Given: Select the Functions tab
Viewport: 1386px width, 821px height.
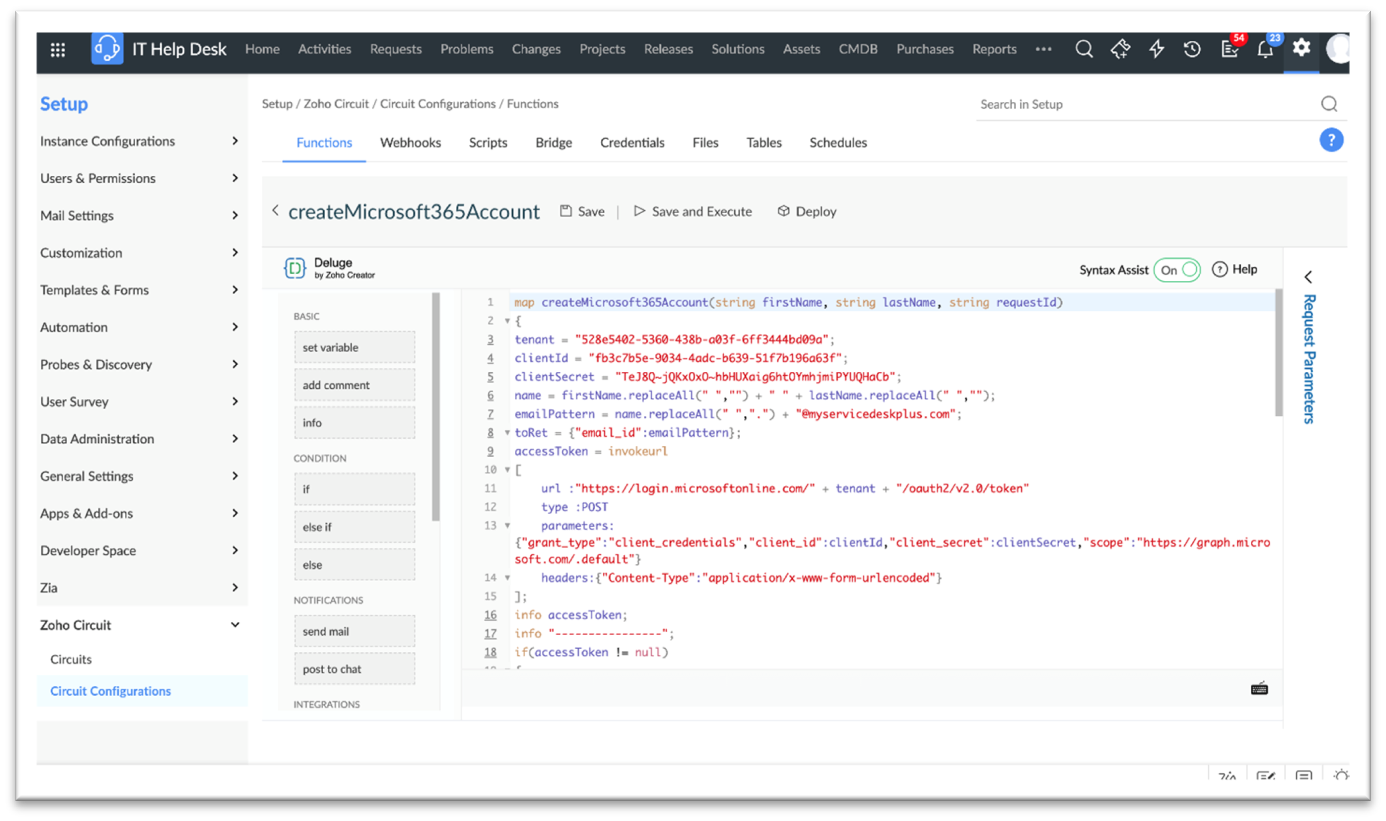Looking at the screenshot, I should point(324,142).
